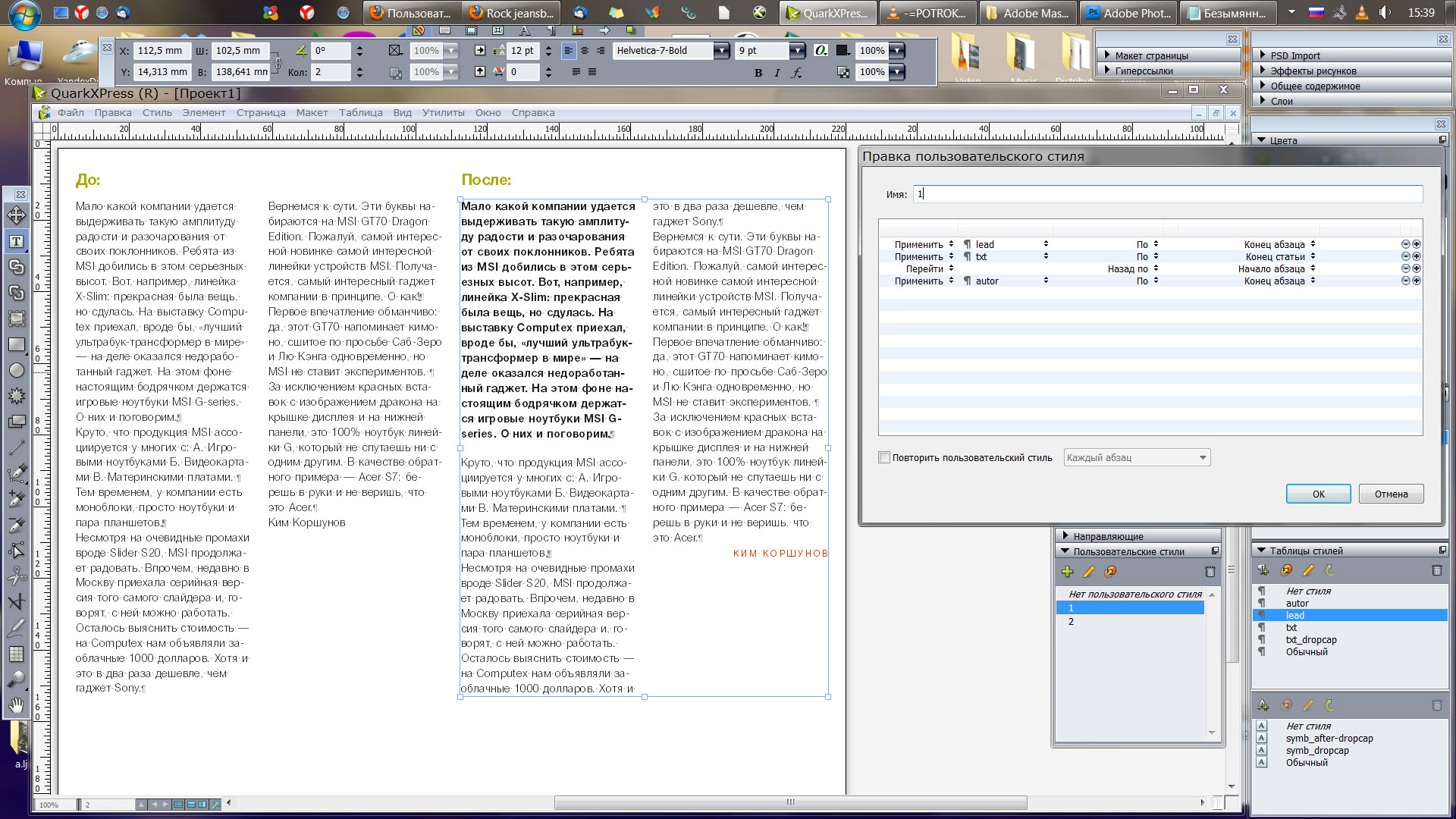The width and height of the screenshot is (1456, 819).
Task: Cancel the dialog with Отмена
Action: [x=1391, y=494]
